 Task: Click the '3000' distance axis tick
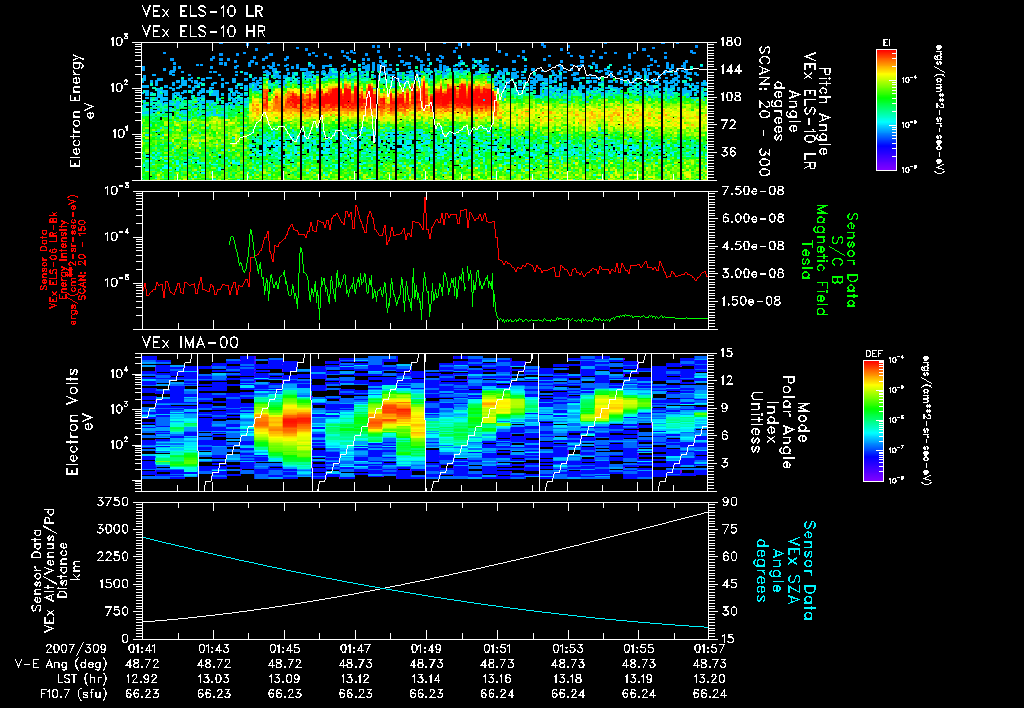pyautogui.click(x=112, y=529)
